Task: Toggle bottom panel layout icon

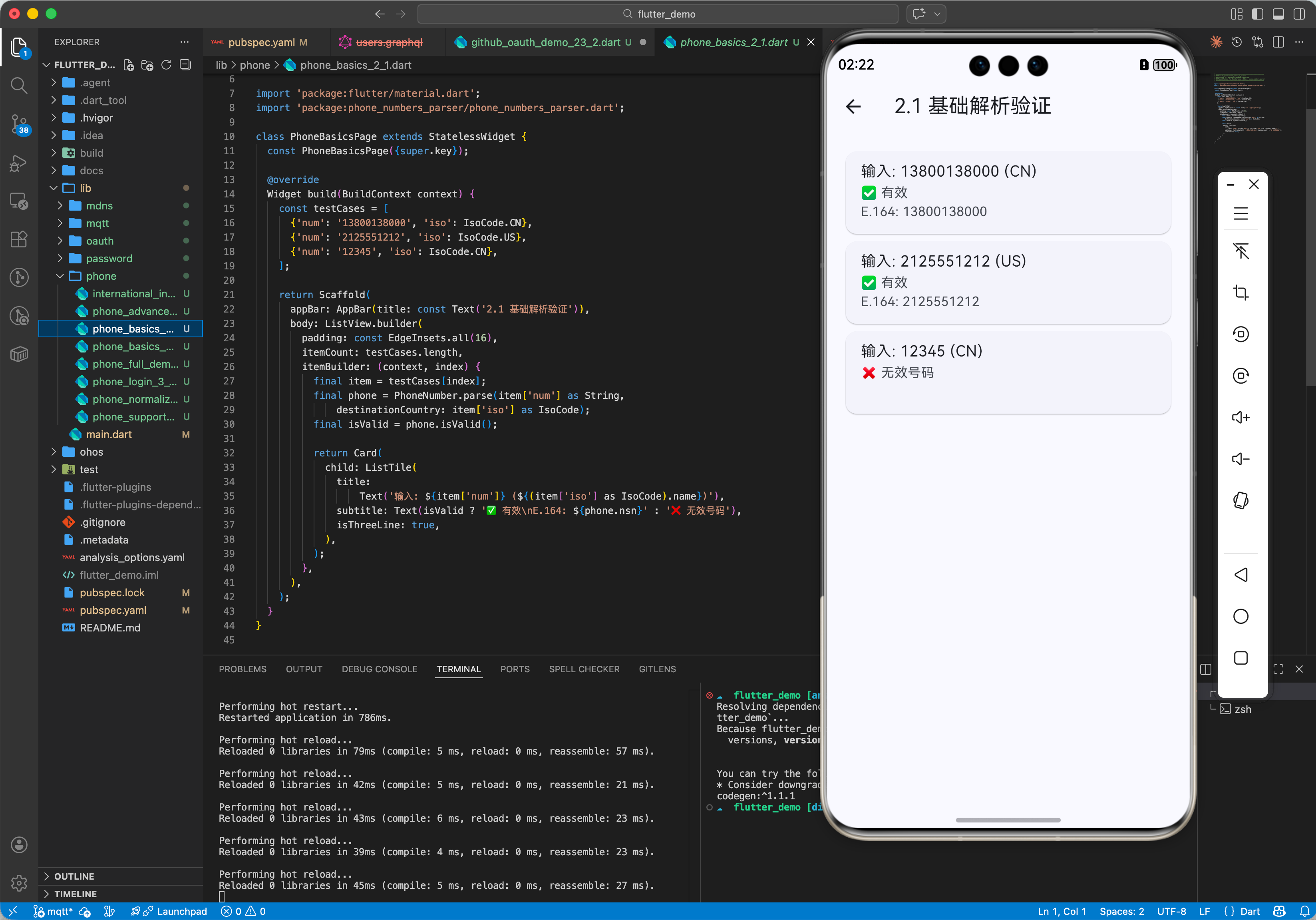Action: pos(1278,14)
